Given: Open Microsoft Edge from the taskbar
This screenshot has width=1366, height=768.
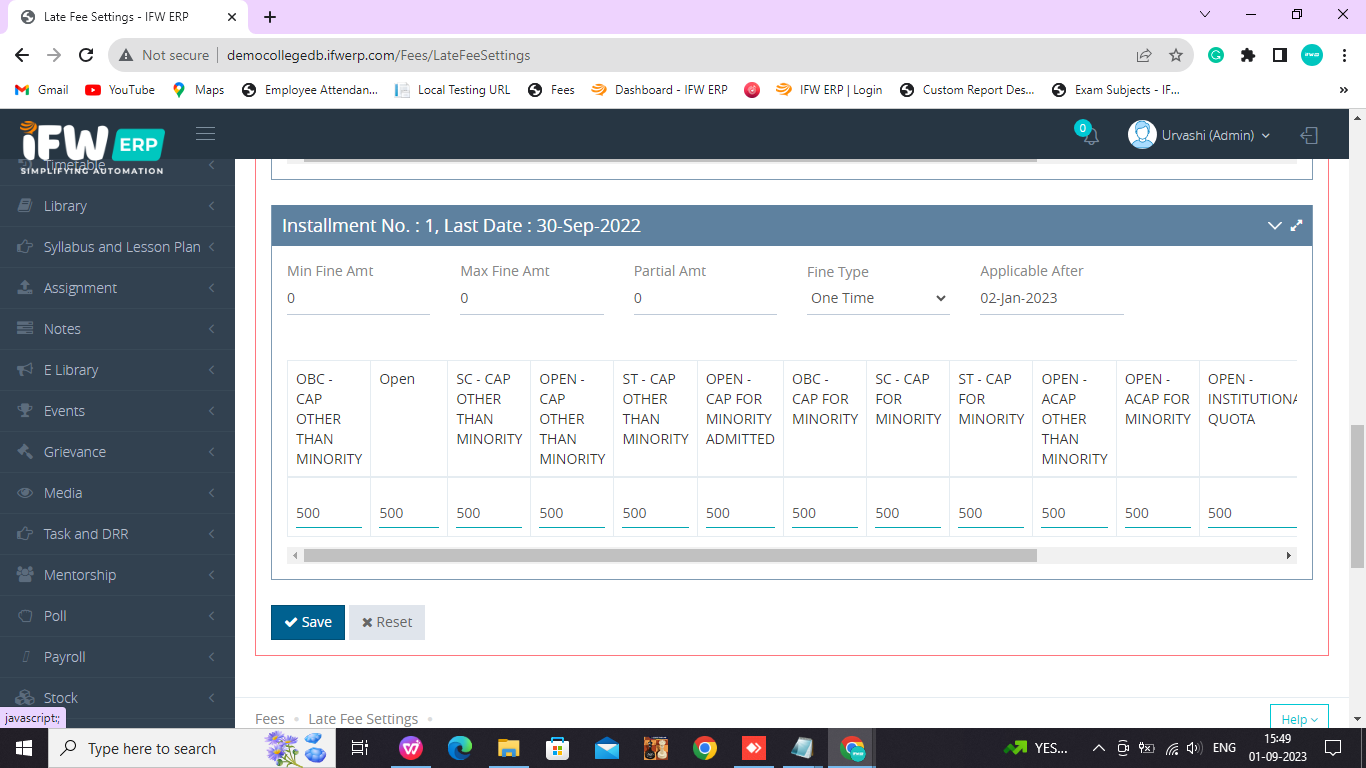Looking at the screenshot, I should point(459,748).
